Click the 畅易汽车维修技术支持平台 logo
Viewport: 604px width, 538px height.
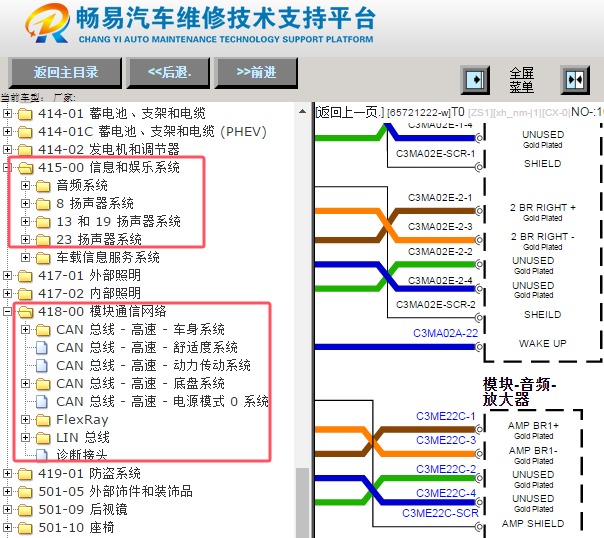200,24
